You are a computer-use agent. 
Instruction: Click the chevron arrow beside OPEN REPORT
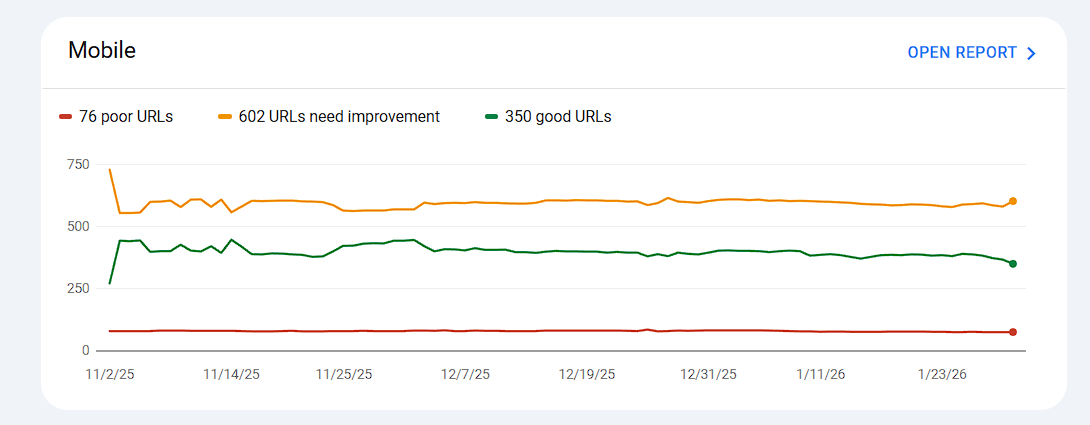point(1032,53)
